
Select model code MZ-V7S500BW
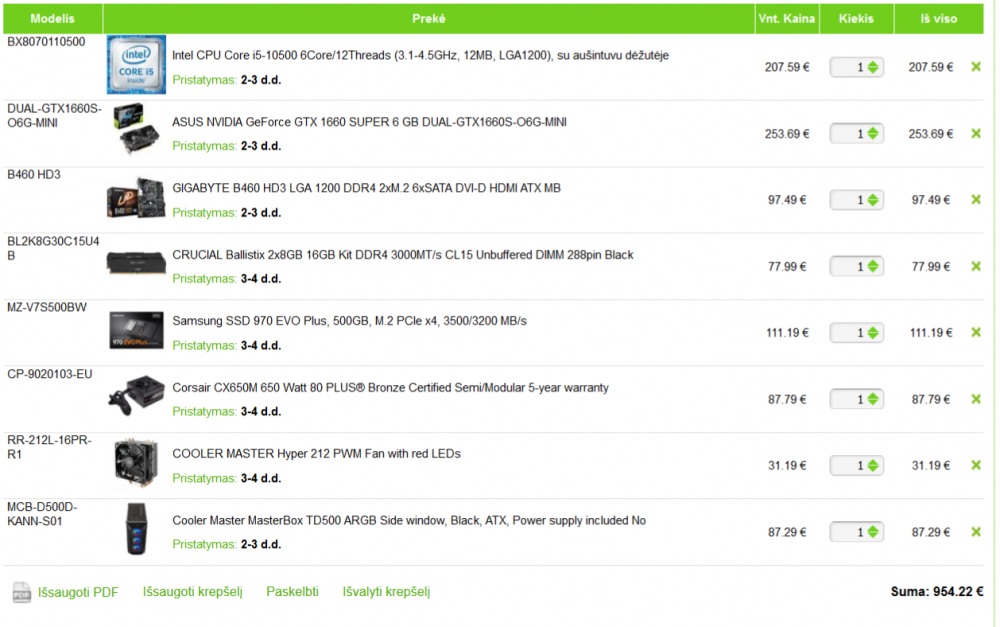tap(47, 307)
